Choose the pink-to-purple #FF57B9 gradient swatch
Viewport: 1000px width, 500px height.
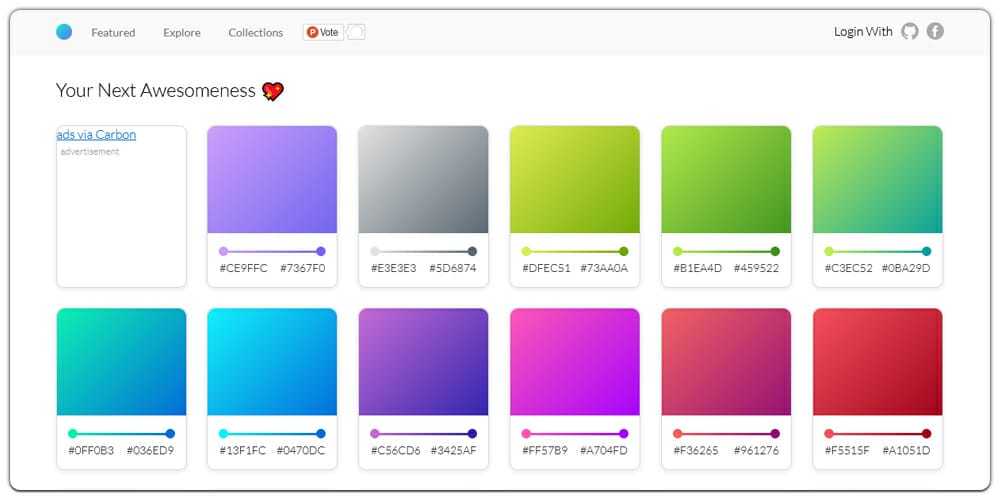pos(575,362)
